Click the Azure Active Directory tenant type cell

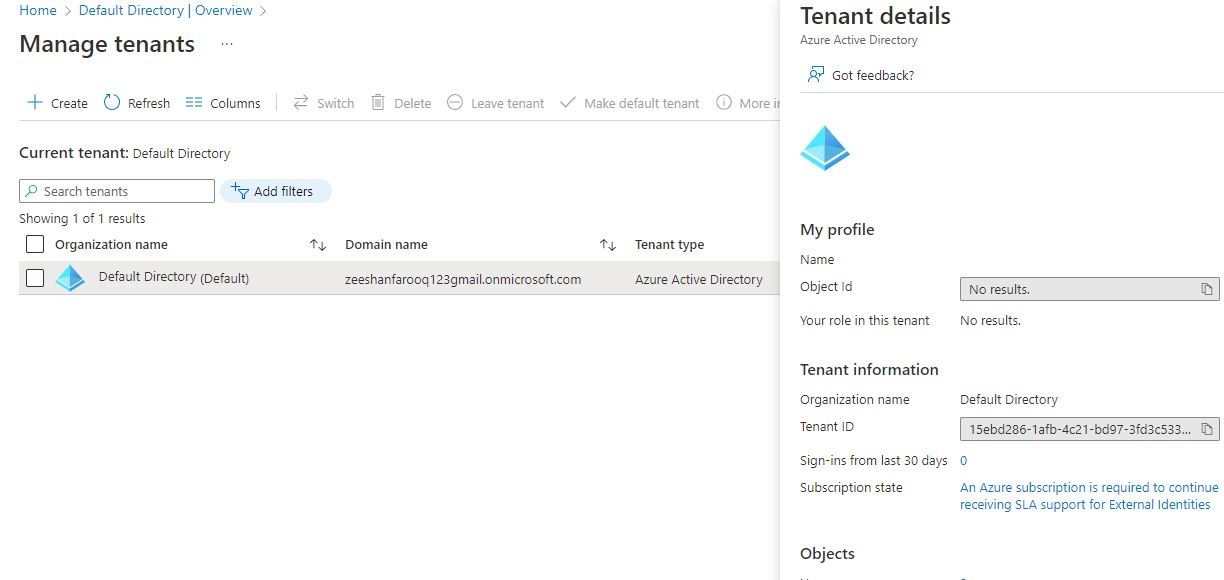click(699, 279)
